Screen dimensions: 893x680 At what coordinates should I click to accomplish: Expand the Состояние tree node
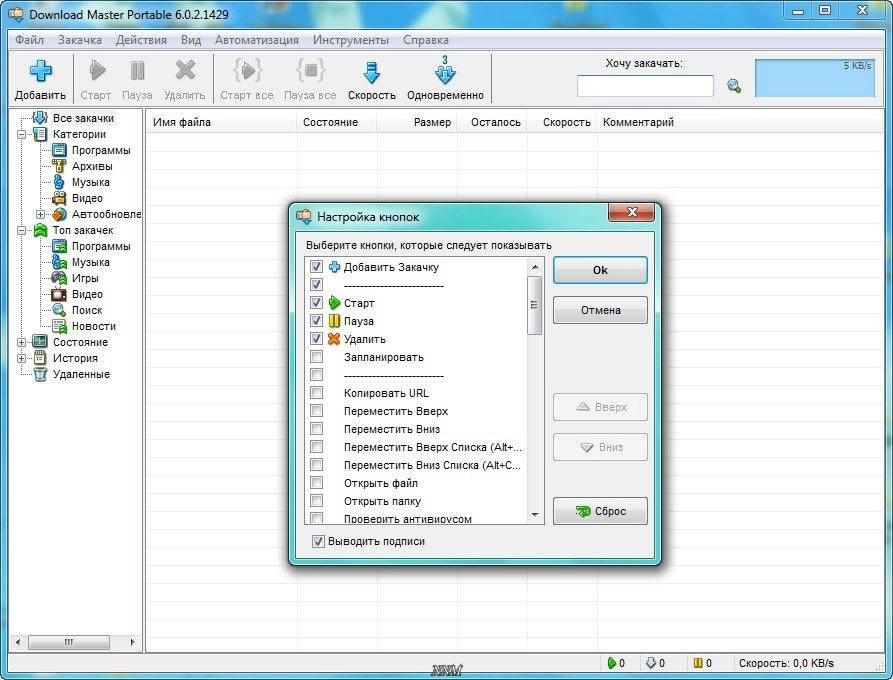click(x=22, y=342)
